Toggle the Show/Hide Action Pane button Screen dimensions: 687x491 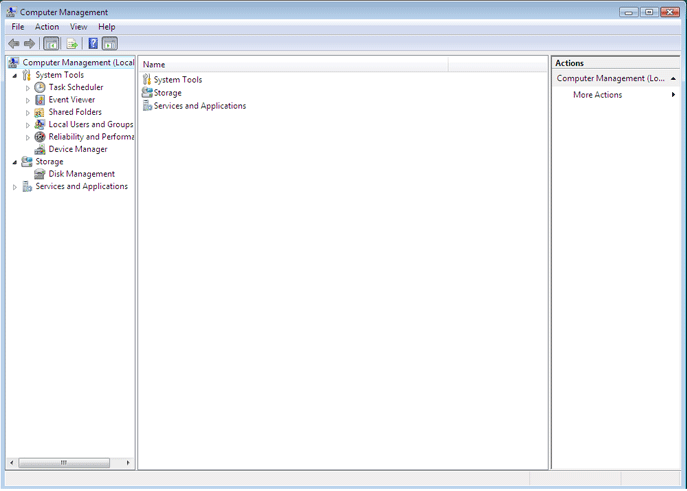(x=110, y=43)
